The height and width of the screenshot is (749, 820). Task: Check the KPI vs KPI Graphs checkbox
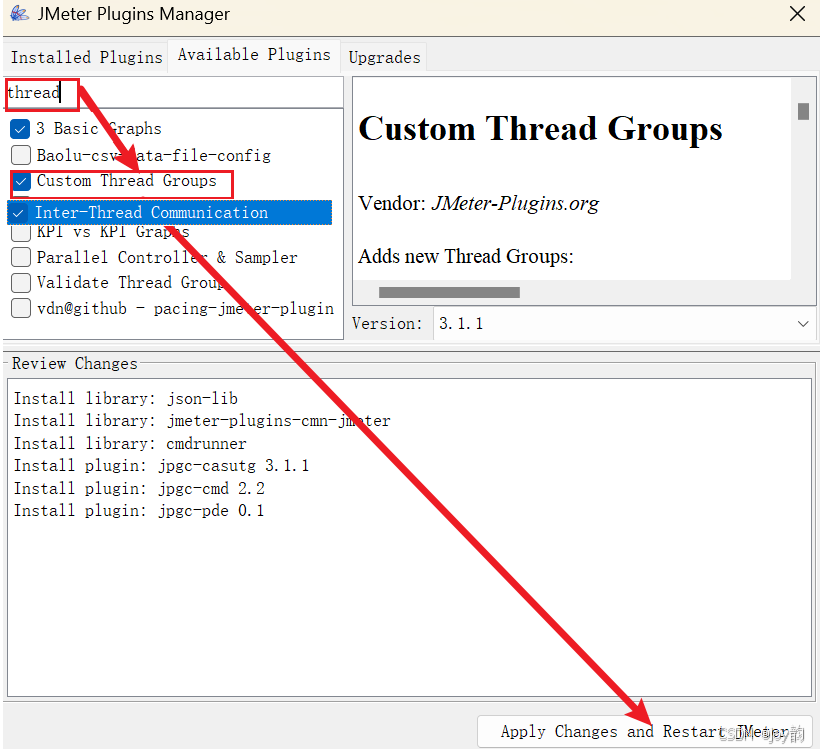coord(21,232)
